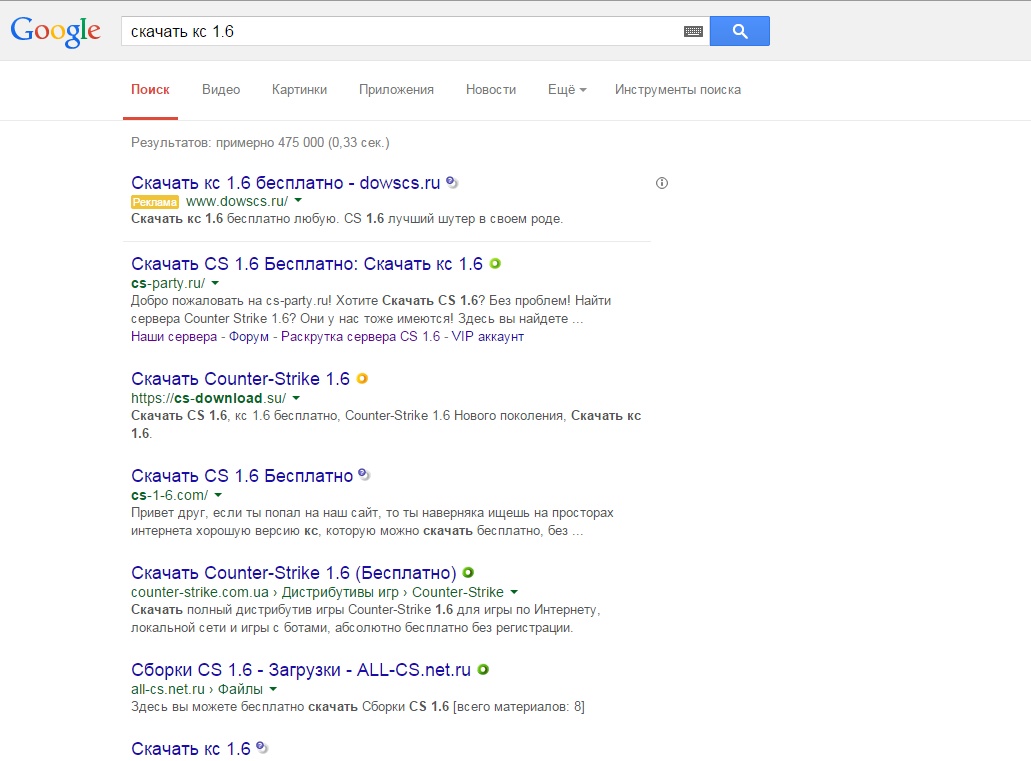Click the blue magnifier search button
1031x761 pixels.
coord(740,31)
